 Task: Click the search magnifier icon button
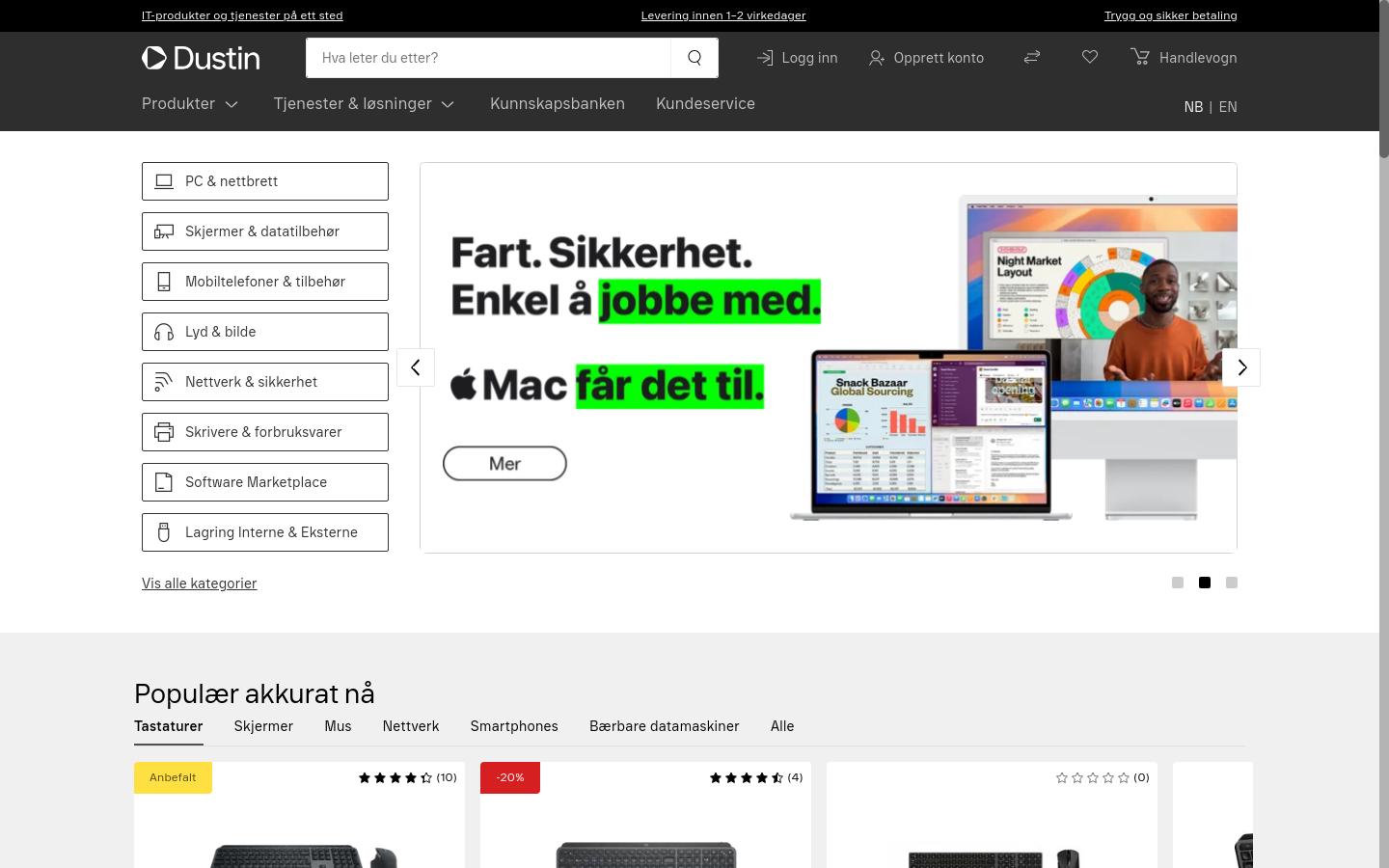pyautogui.click(x=694, y=58)
